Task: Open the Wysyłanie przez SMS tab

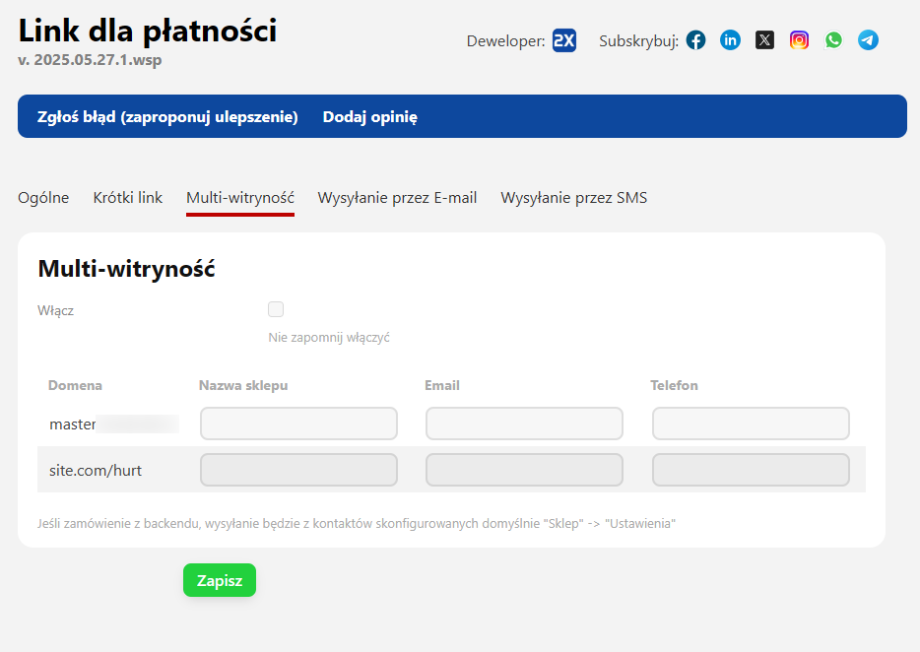Action: coord(574,198)
